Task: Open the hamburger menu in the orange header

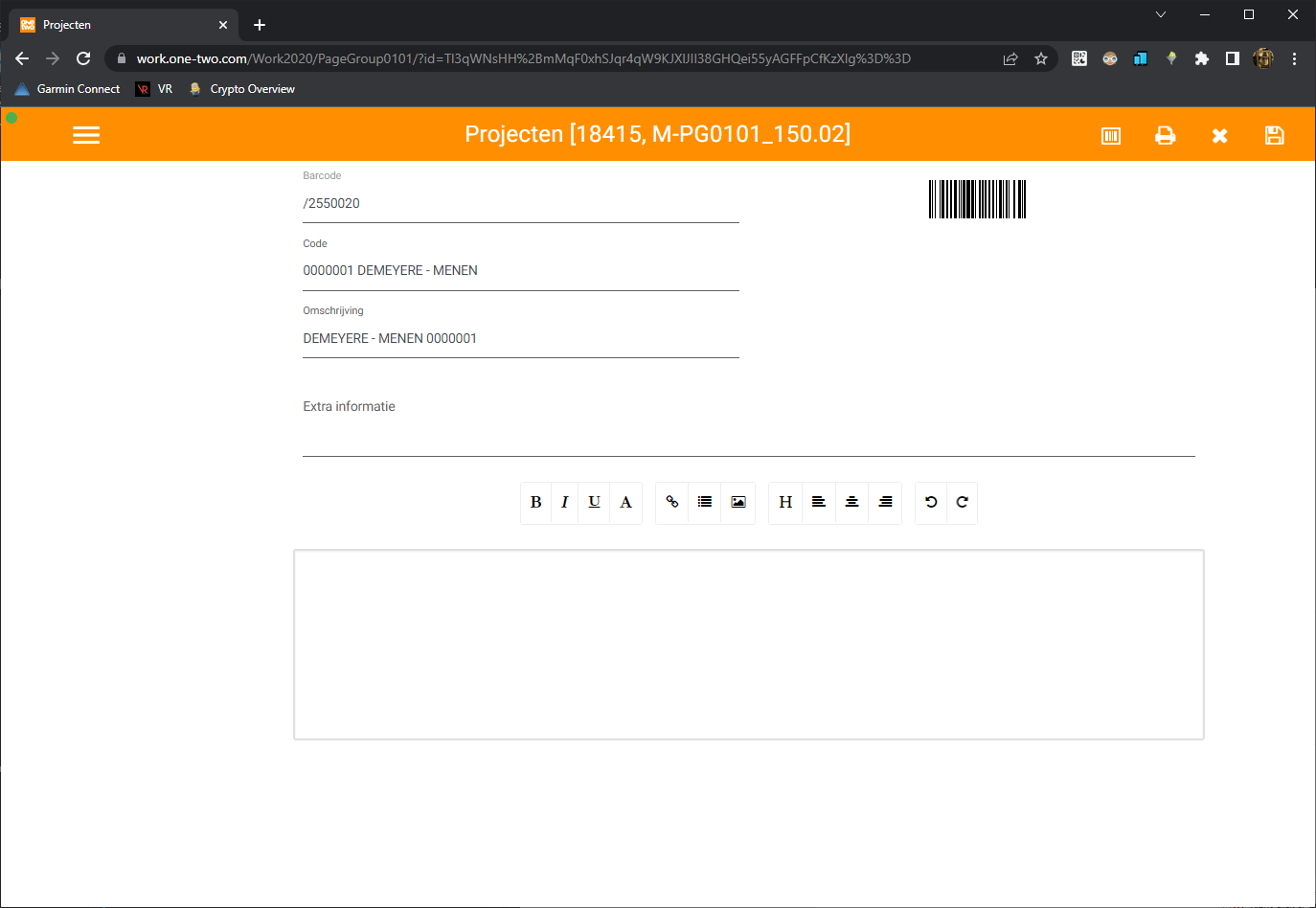Action: click(86, 135)
